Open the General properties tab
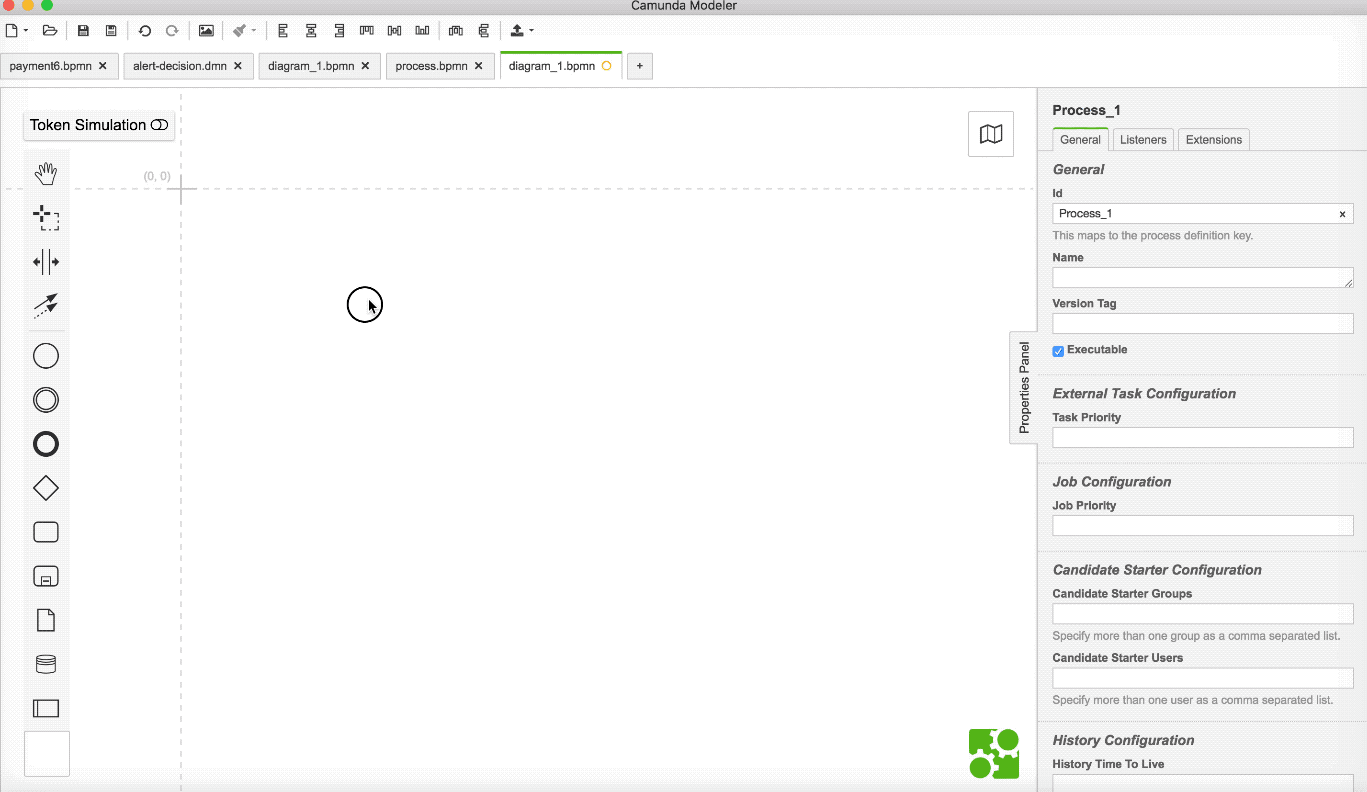The height and width of the screenshot is (792, 1367). click(x=1080, y=140)
